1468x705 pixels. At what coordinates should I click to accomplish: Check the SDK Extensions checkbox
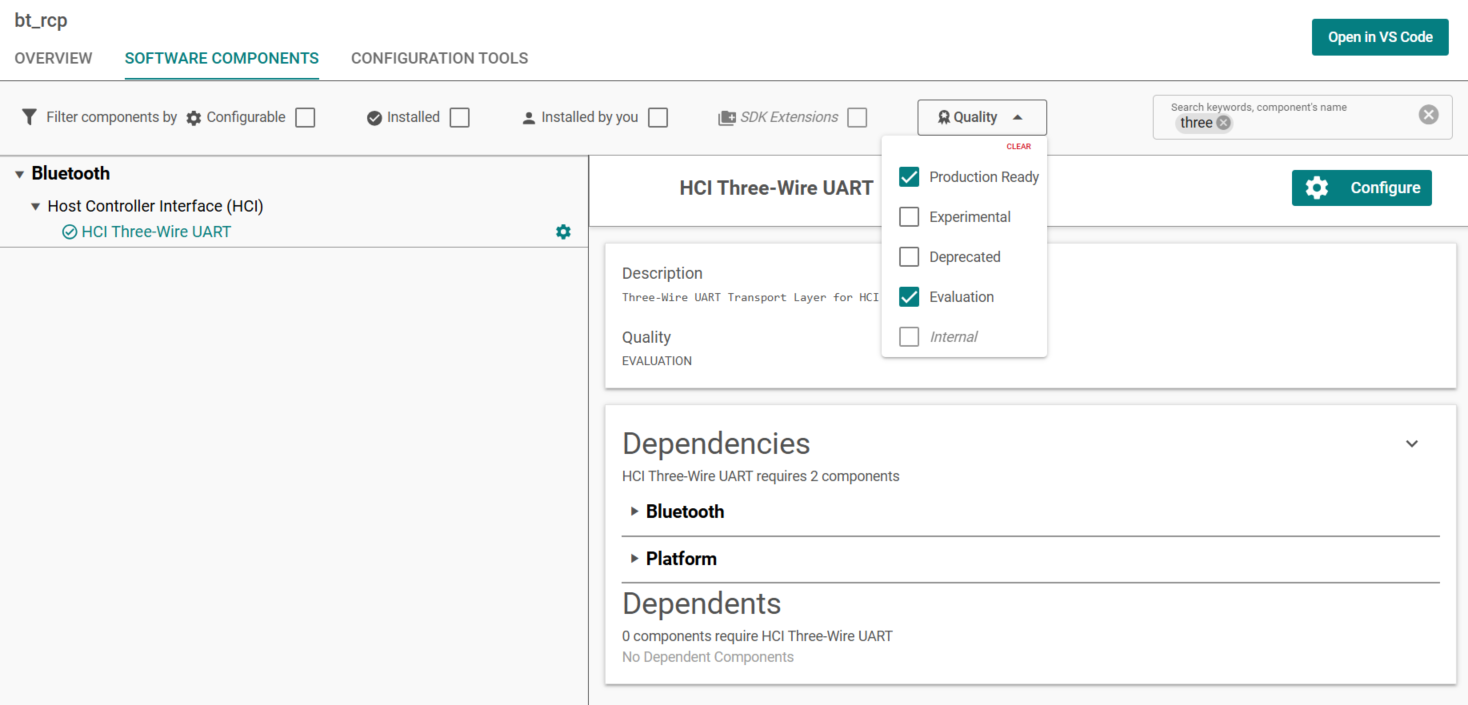pyautogui.click(x=857, y=118)
